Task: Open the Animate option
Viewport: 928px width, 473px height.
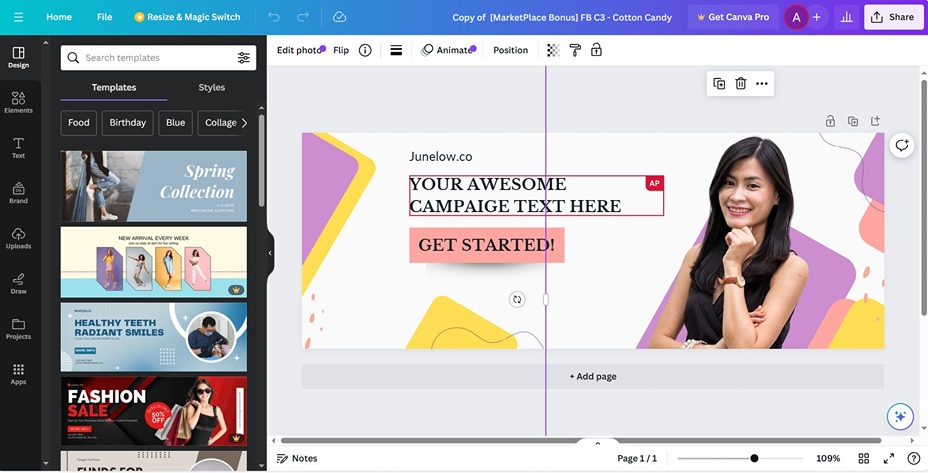Action: (x=448, y=50)
